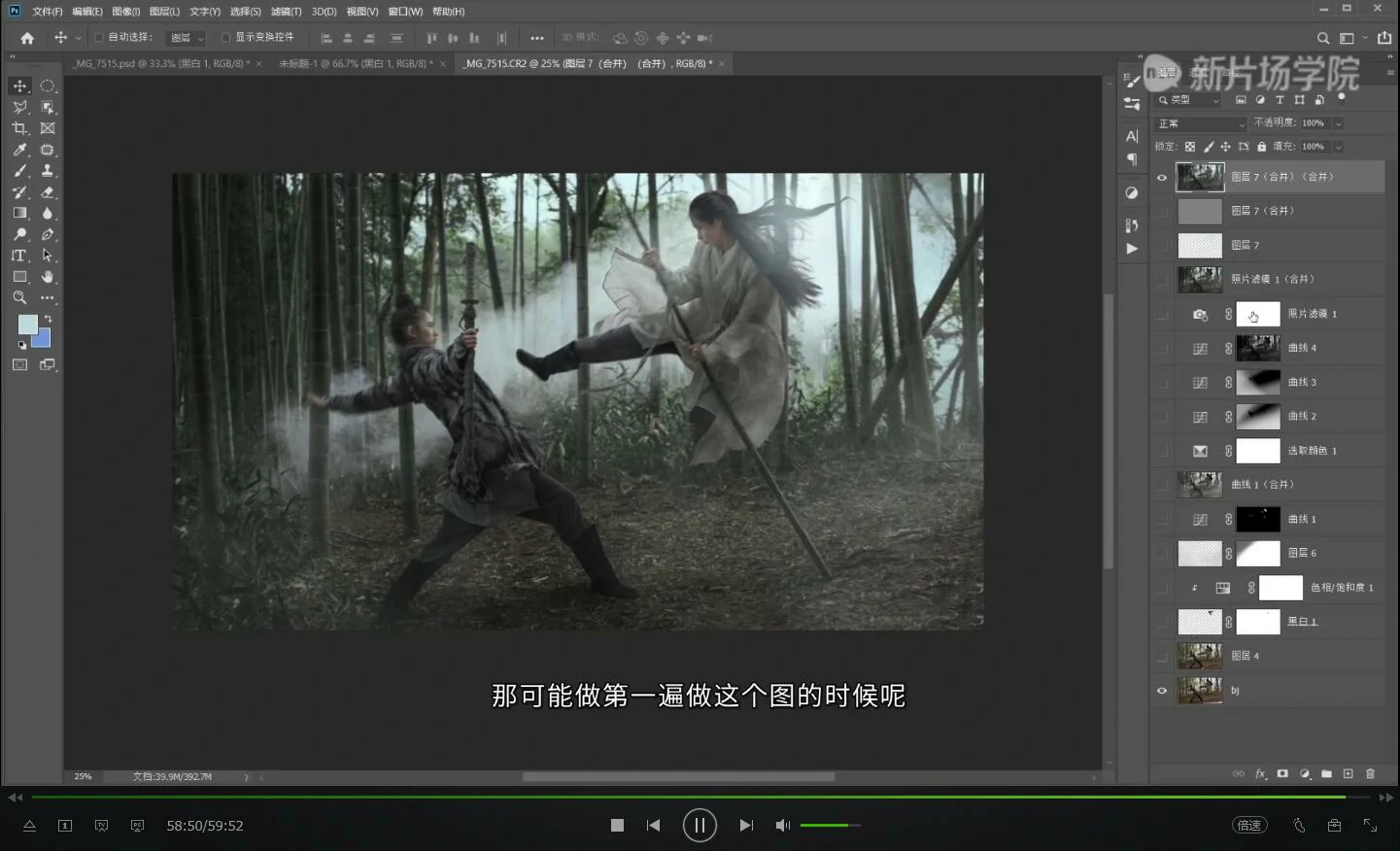The width and height of the screenshot is (1400, 851).
Task: Open the Adjustments panel icon
Action: [x=1131, y=192]
